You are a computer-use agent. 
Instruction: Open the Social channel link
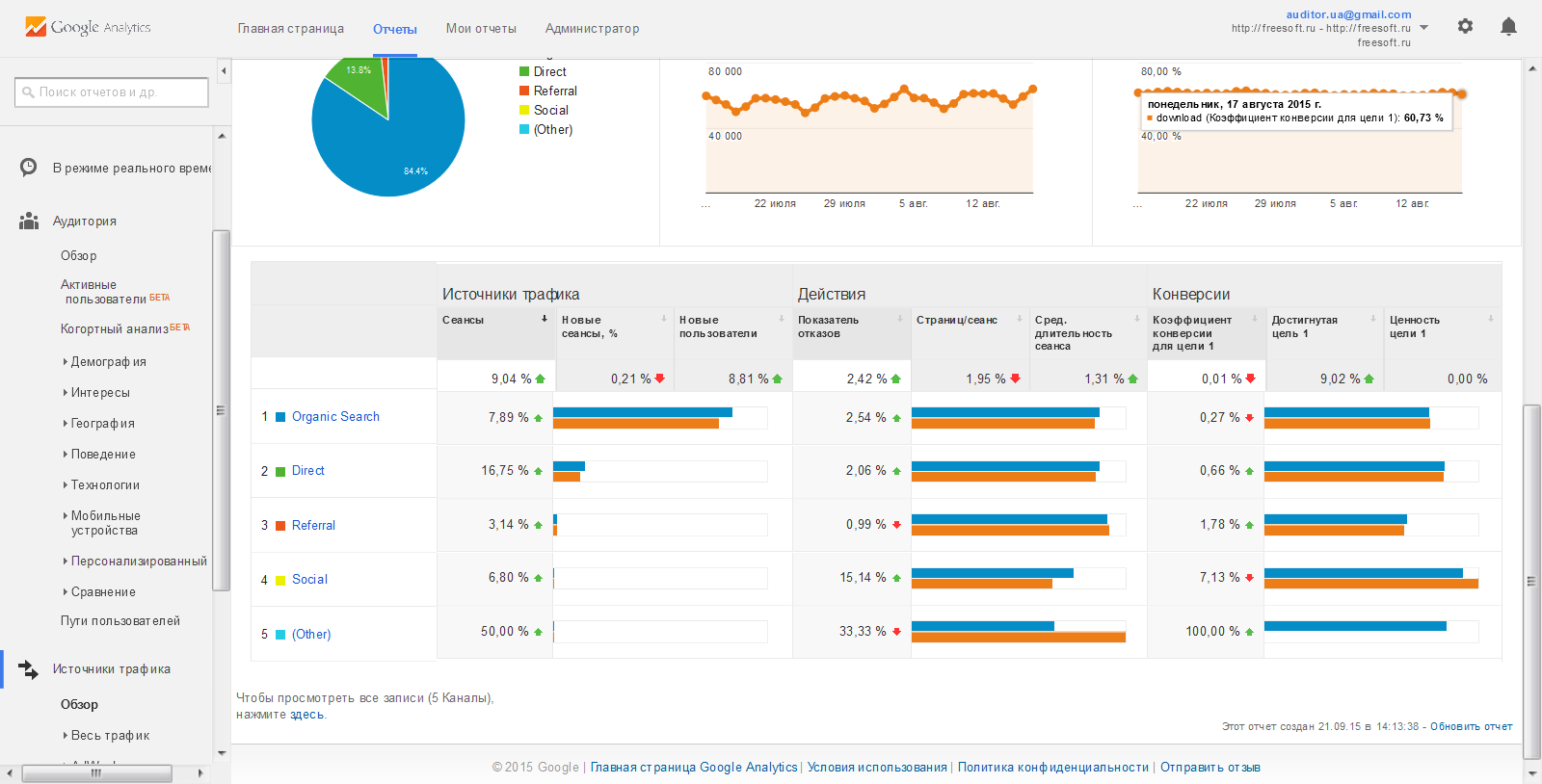tap(309, 580)
